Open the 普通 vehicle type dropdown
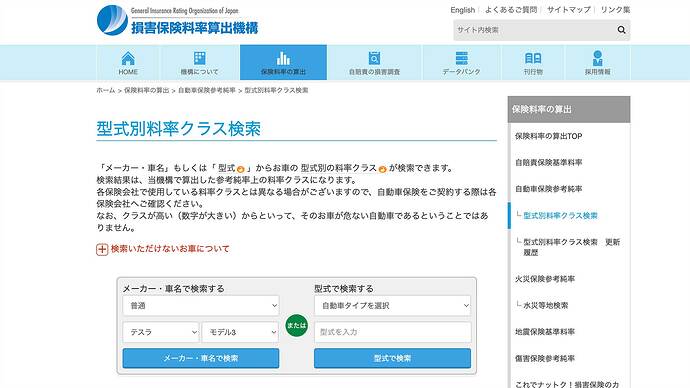 click(x=201, y=305)
